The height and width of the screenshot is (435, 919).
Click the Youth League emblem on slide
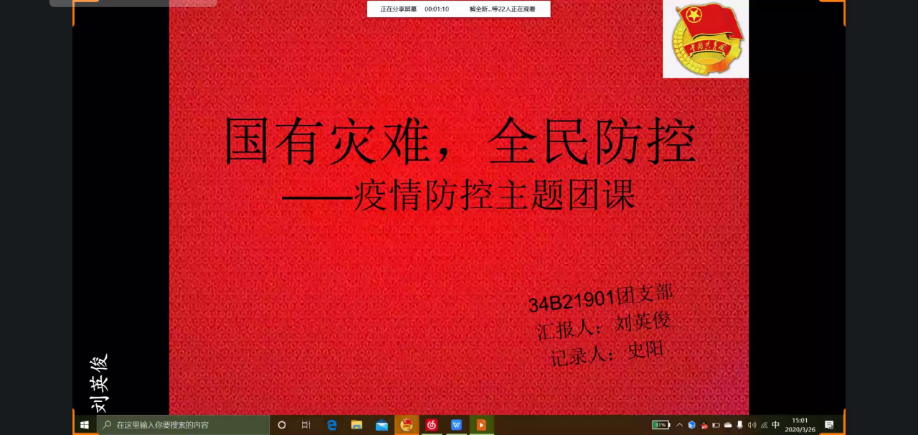[705, 39]
